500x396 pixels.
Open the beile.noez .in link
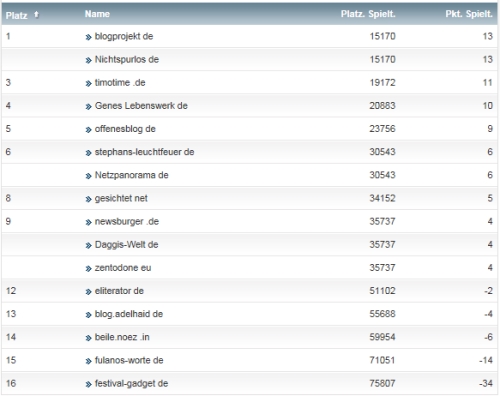[122, 337]
